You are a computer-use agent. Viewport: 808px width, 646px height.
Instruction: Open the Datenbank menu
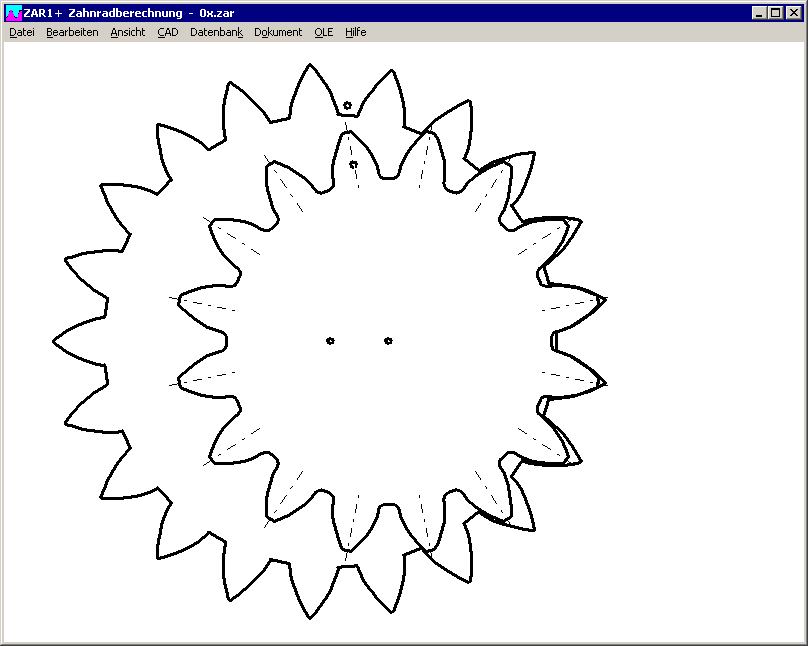tap(216, 32)
